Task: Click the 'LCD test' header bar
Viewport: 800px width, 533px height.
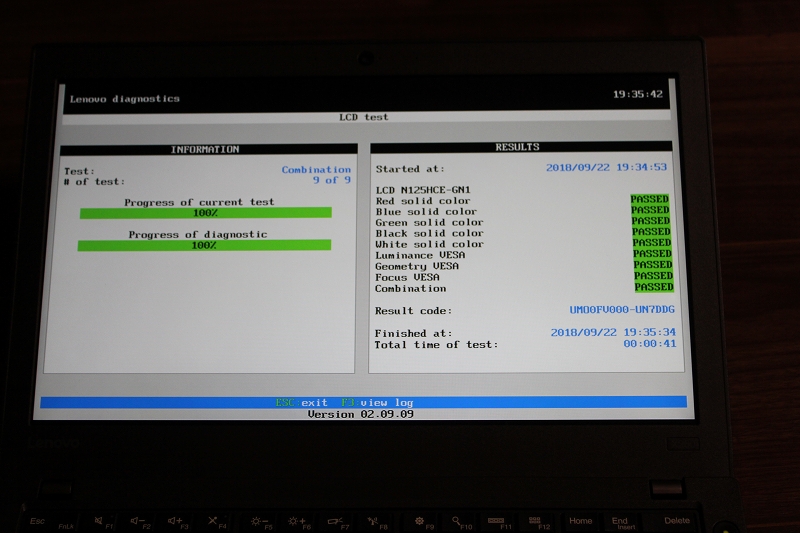Action: coord(366,117)
